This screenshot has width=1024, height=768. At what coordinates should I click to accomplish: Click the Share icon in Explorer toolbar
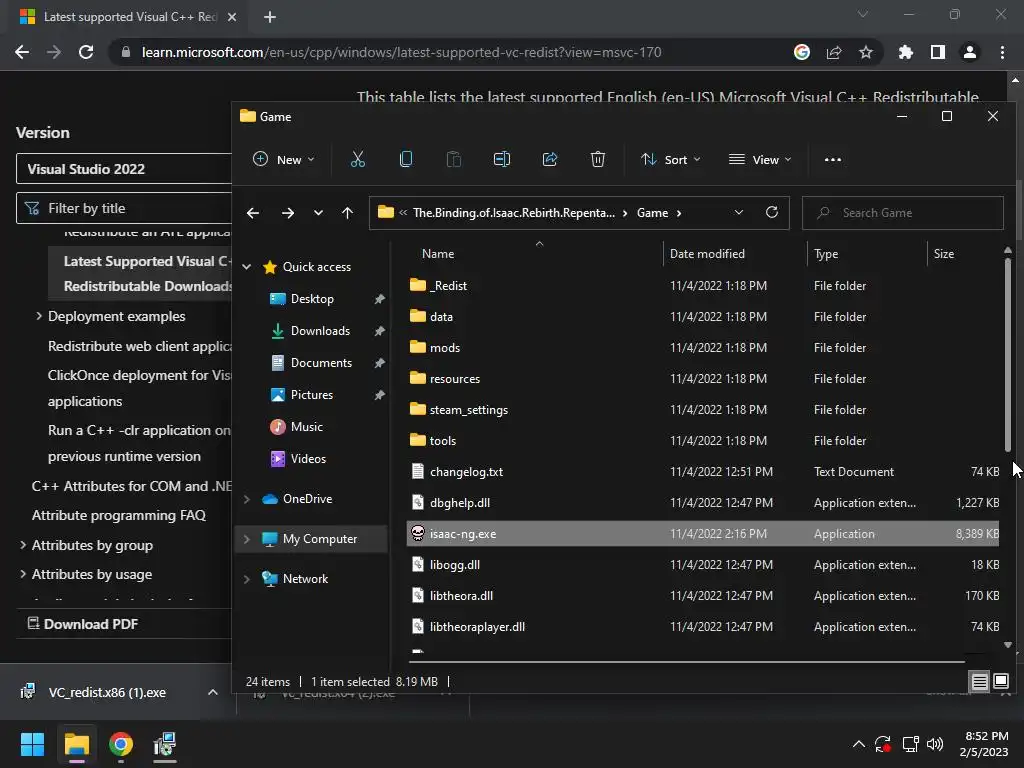point(550,159)
